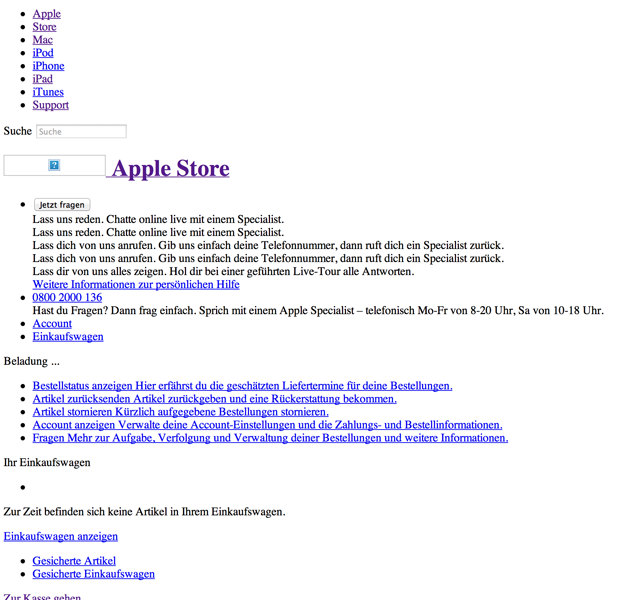Click the Zur Kasse gehen link
The image size is (642, 600).
(x=42, y=596)
